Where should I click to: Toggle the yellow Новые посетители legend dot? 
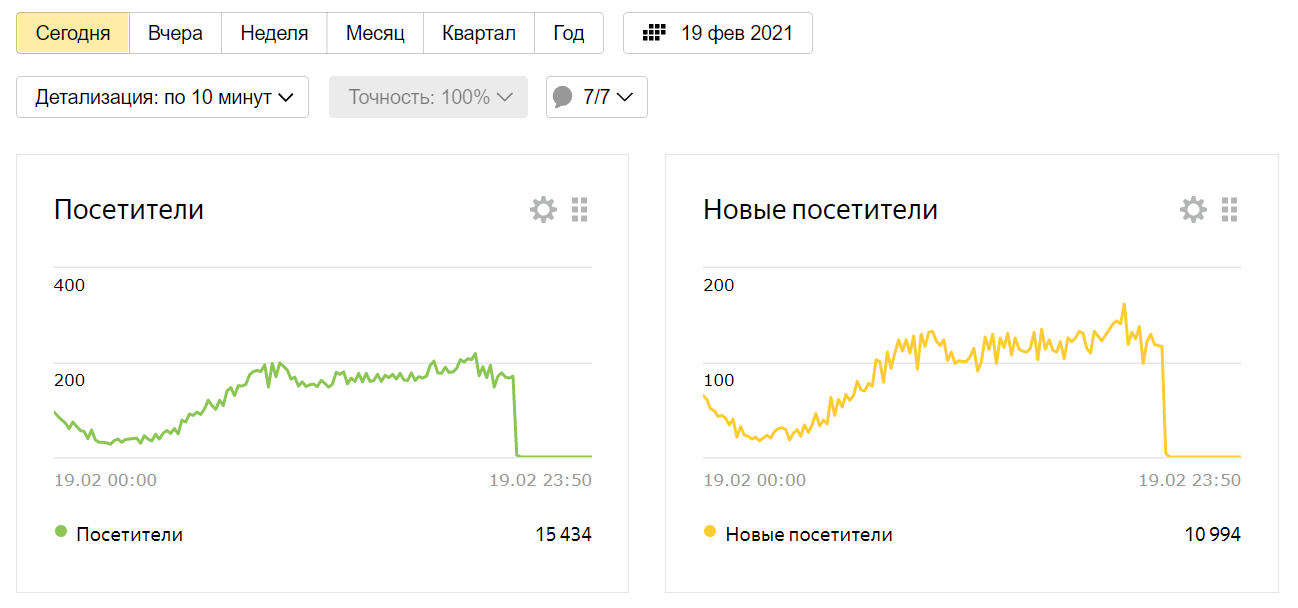pyautogui.click(x=710, y=533)
